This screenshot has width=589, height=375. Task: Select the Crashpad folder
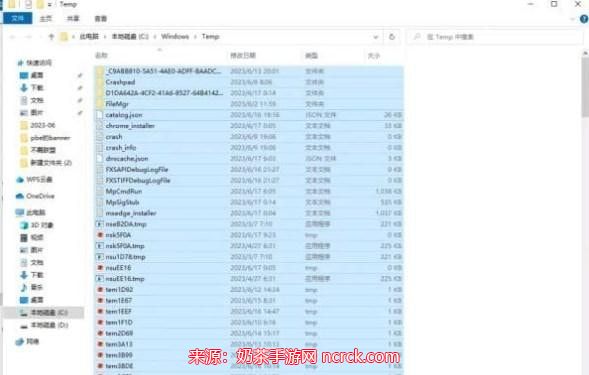click(120, 82)
